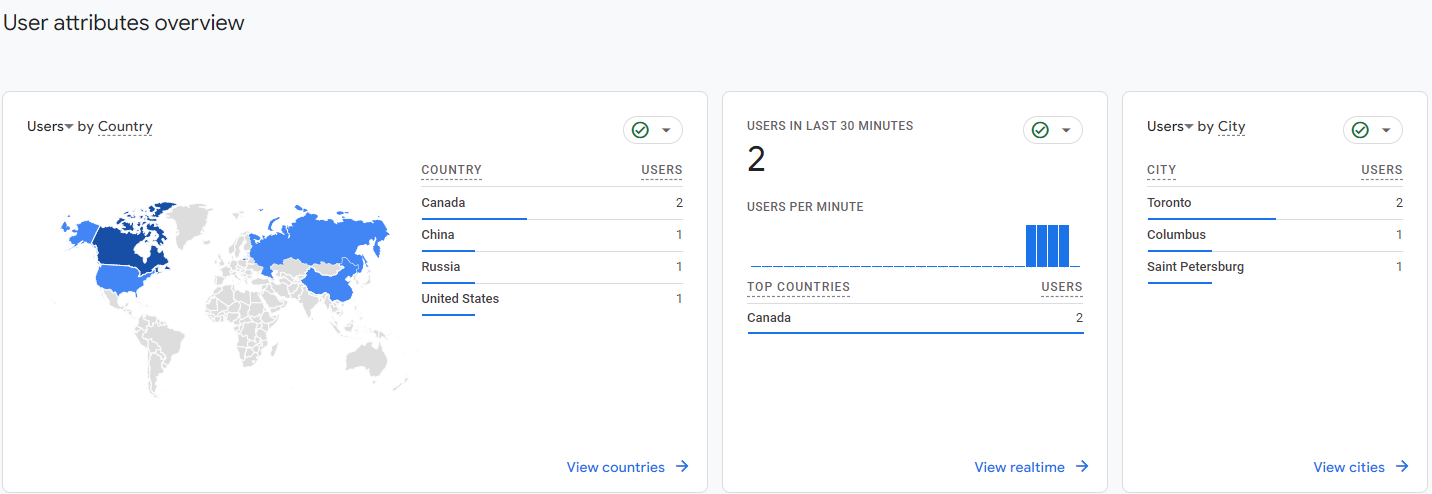Image resolution: width=1432 pixels, height=494 pixels.
Task: Expand City dimension selector
Action: click(x=1231, y=126)
